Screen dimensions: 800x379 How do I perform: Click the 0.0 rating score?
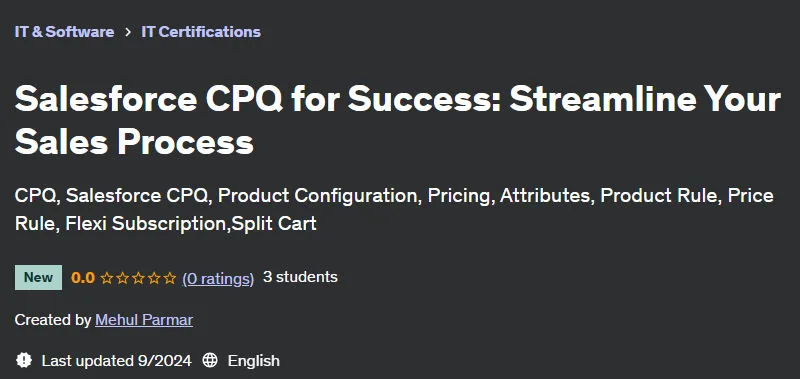click(x=83, y=278)
